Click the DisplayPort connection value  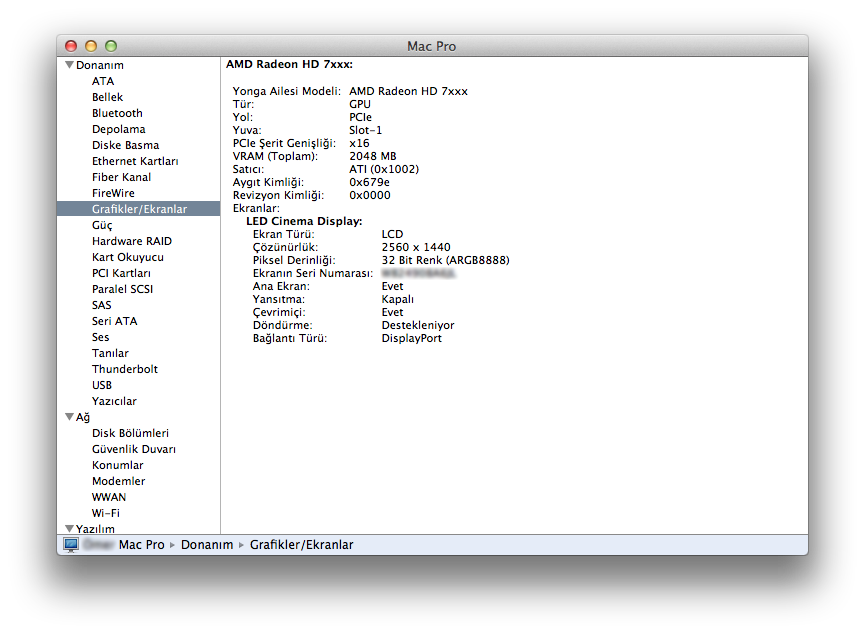(412, 338)
